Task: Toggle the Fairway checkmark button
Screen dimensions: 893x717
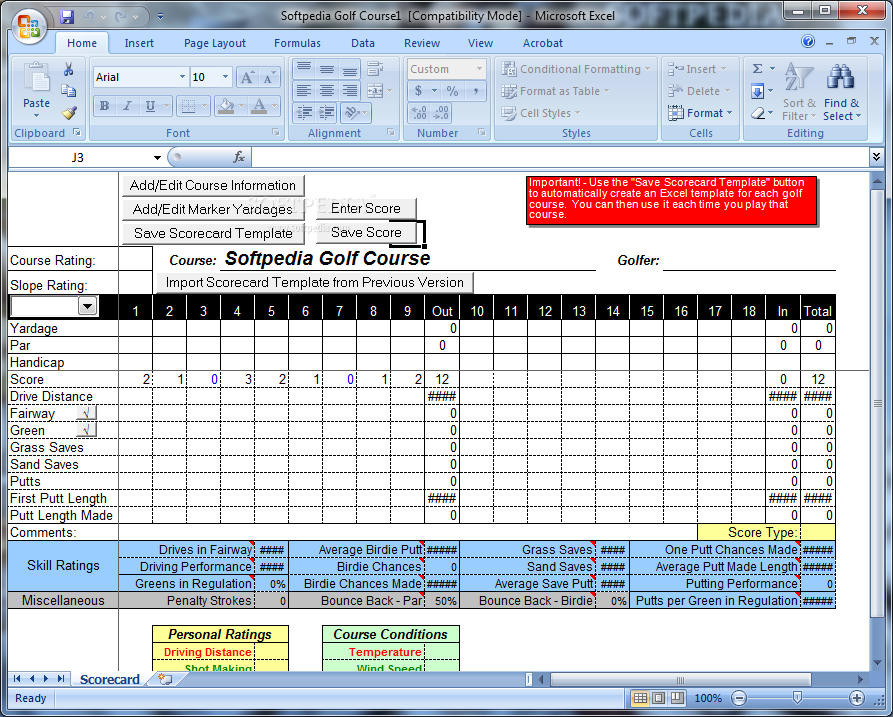Action: [x=87, y=413]
